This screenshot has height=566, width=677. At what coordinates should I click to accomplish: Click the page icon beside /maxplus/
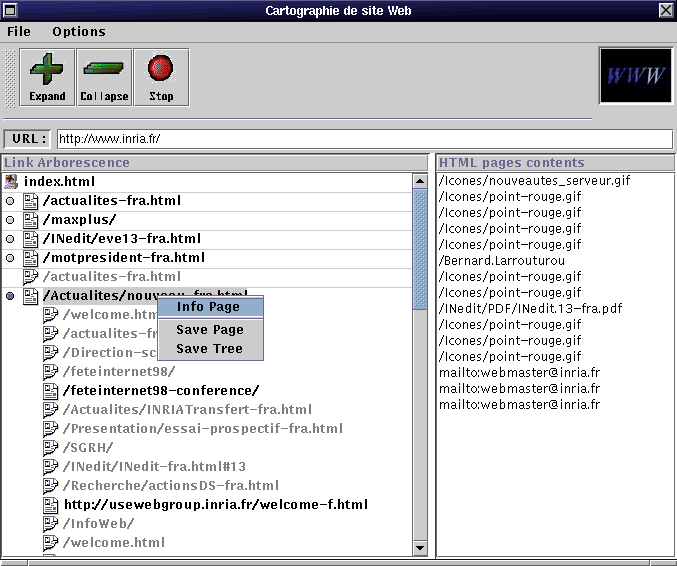click(31, 220)
